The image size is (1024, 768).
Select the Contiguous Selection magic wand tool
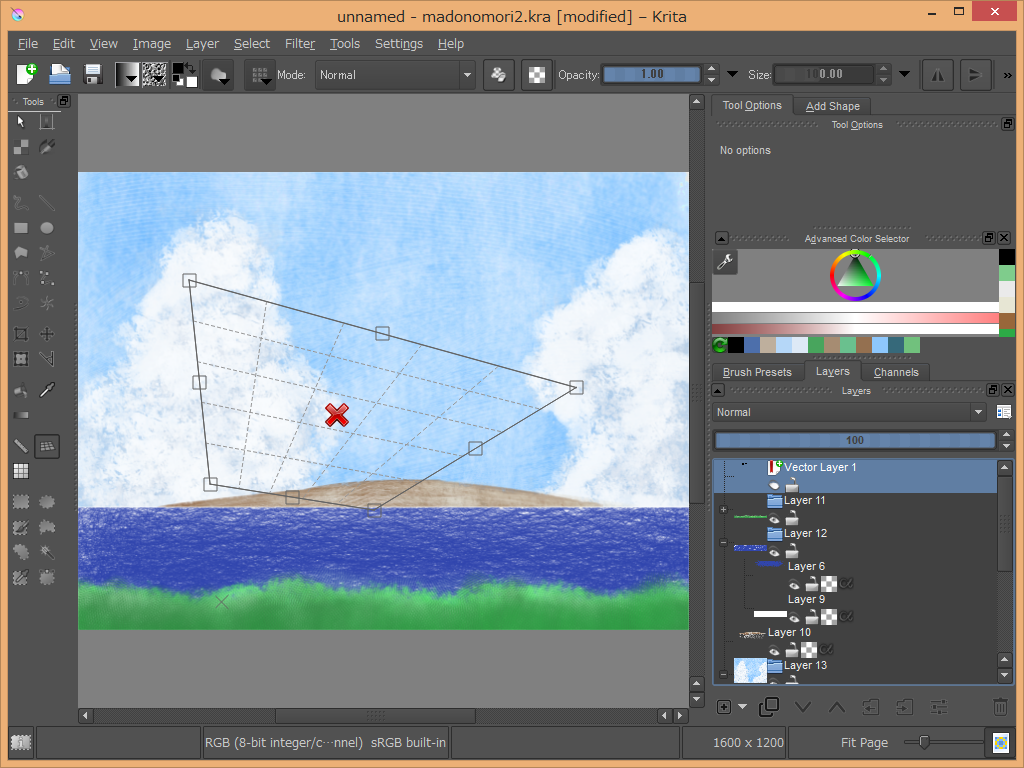pyautogui.click(x=47, y=552)
